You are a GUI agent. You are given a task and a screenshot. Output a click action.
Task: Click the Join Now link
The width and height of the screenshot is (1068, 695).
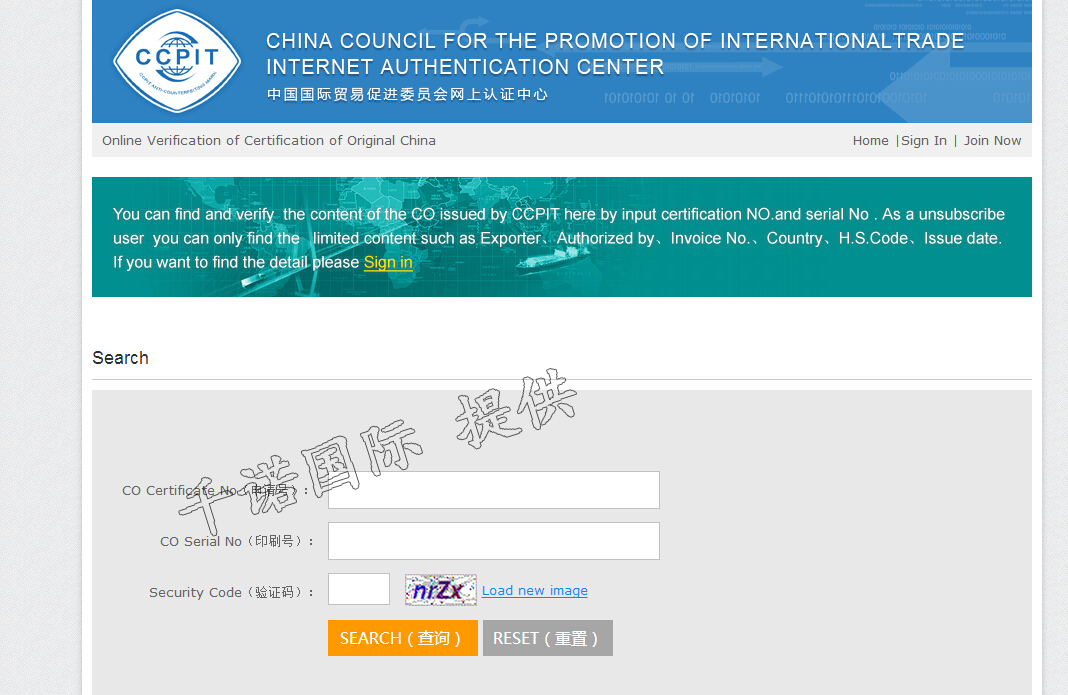(x=992, y=141)
